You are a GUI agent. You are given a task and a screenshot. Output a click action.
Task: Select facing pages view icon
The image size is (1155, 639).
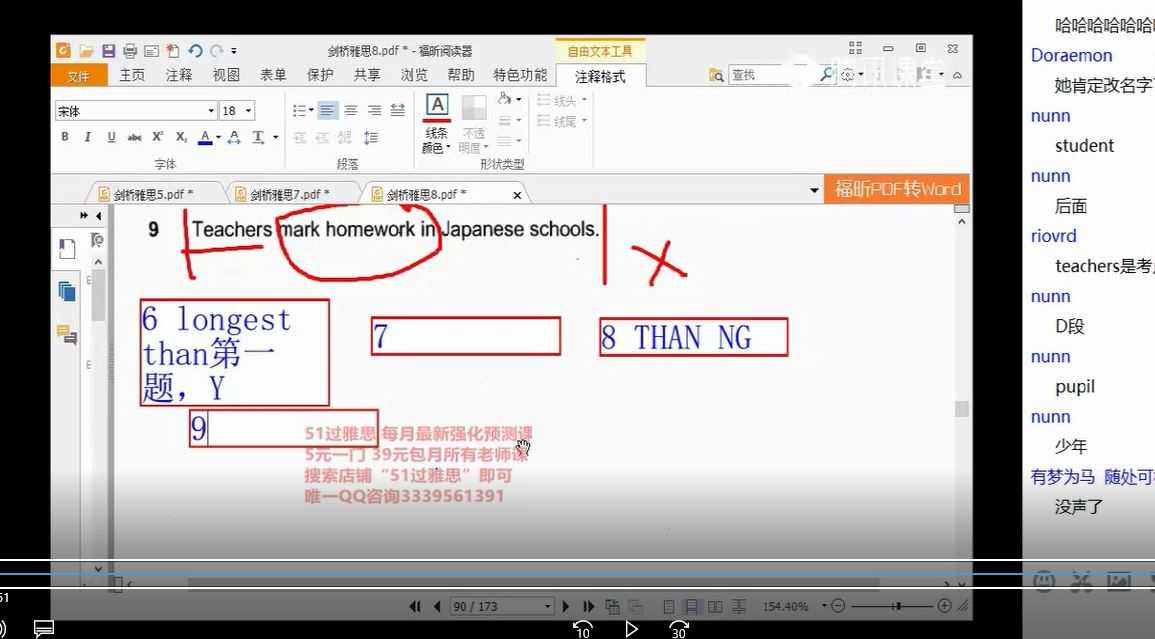715,606
